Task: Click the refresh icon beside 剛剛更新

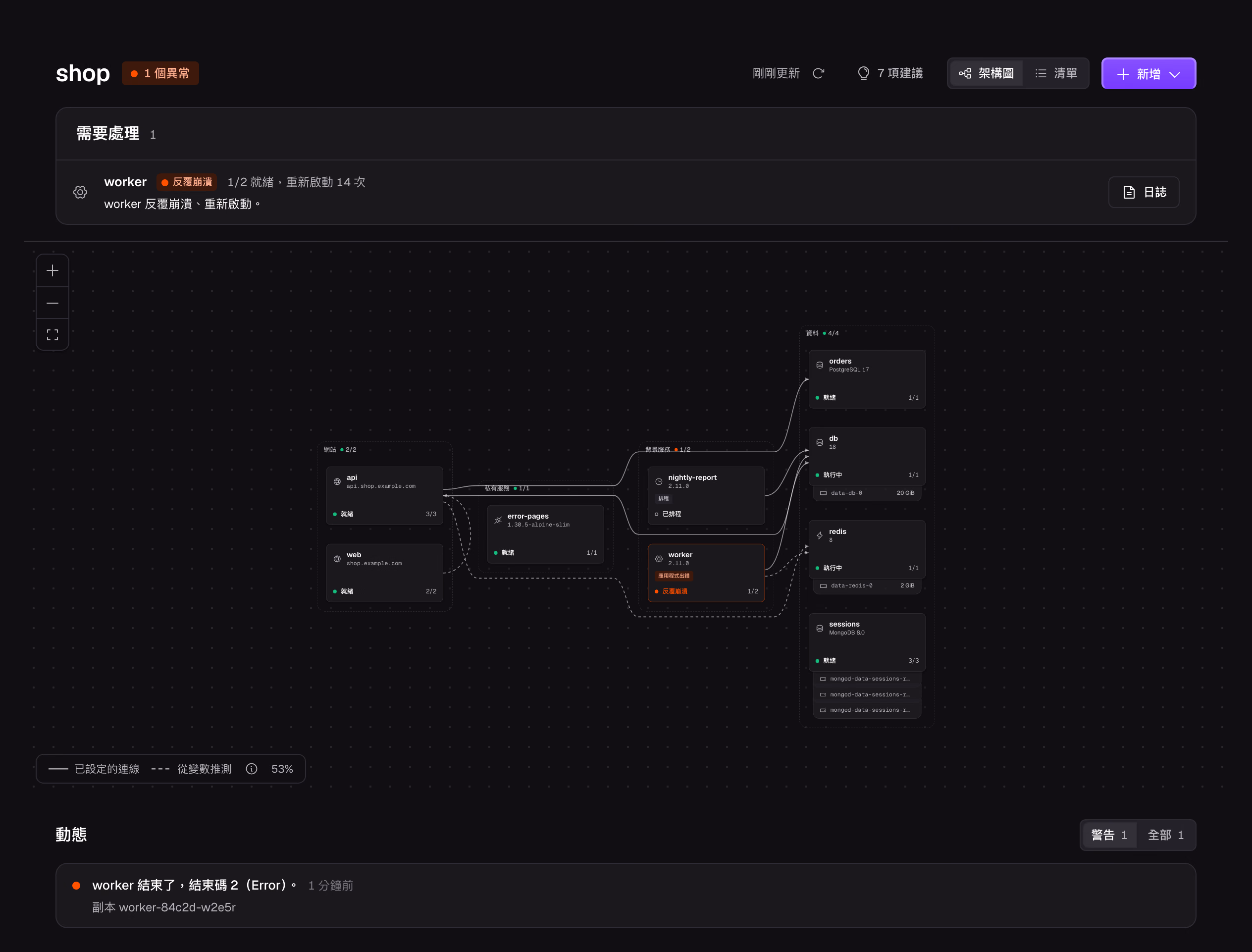Action: coord(818,74)
